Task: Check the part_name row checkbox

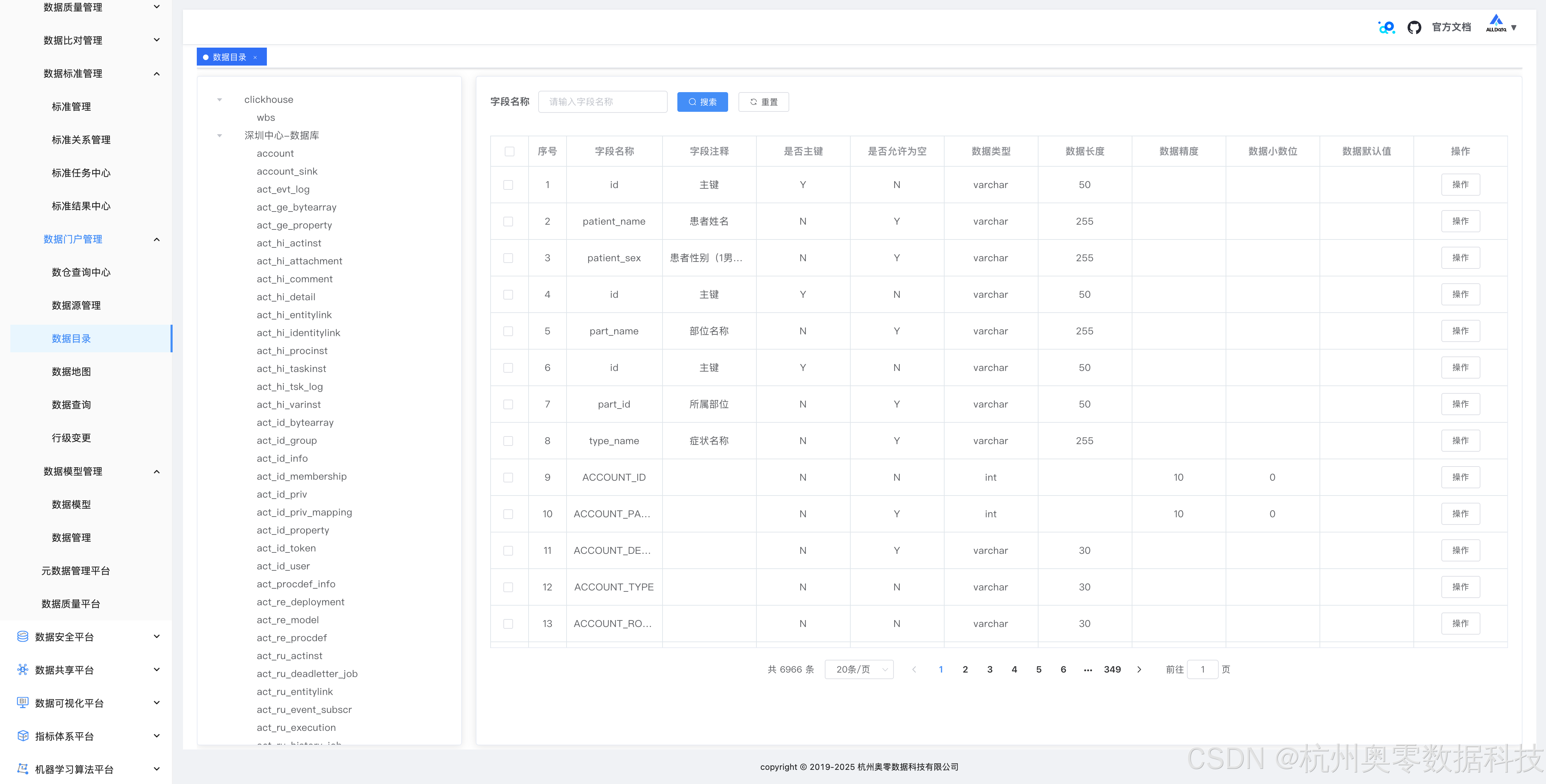Action: [x=508, y=331]
